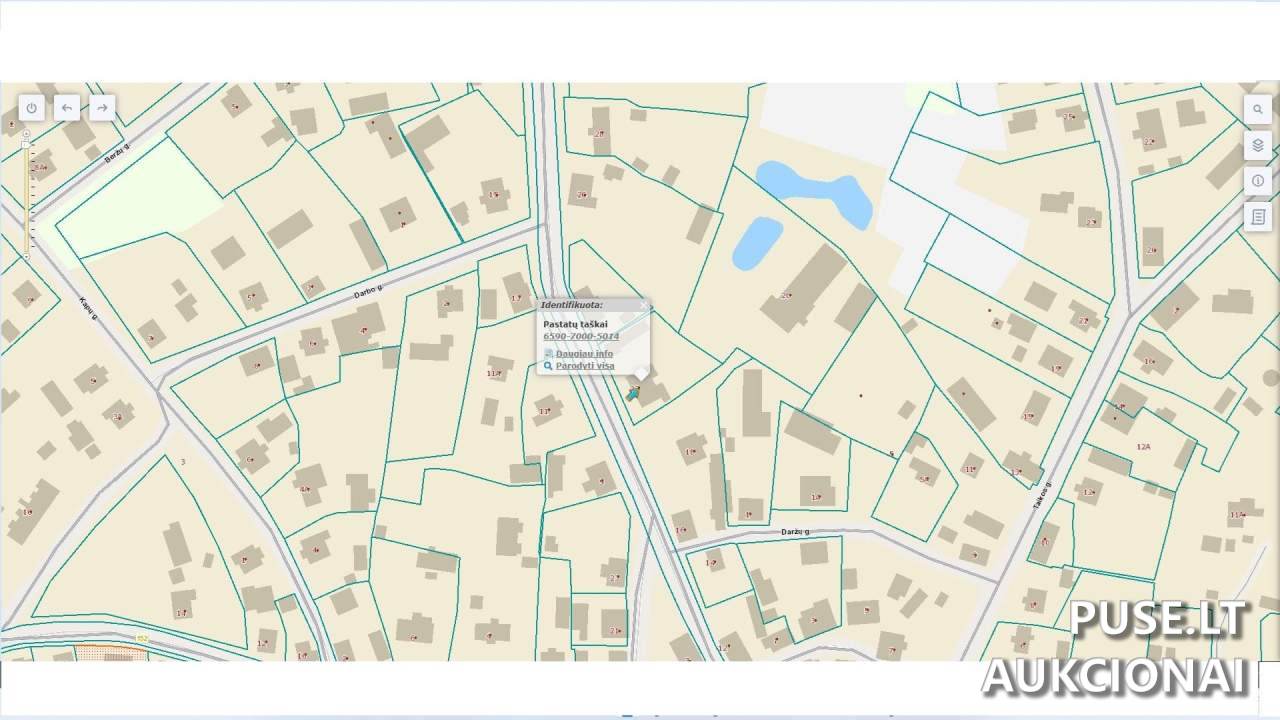
Task: Close the Identifikuota popup
Action: click(643, 305)
